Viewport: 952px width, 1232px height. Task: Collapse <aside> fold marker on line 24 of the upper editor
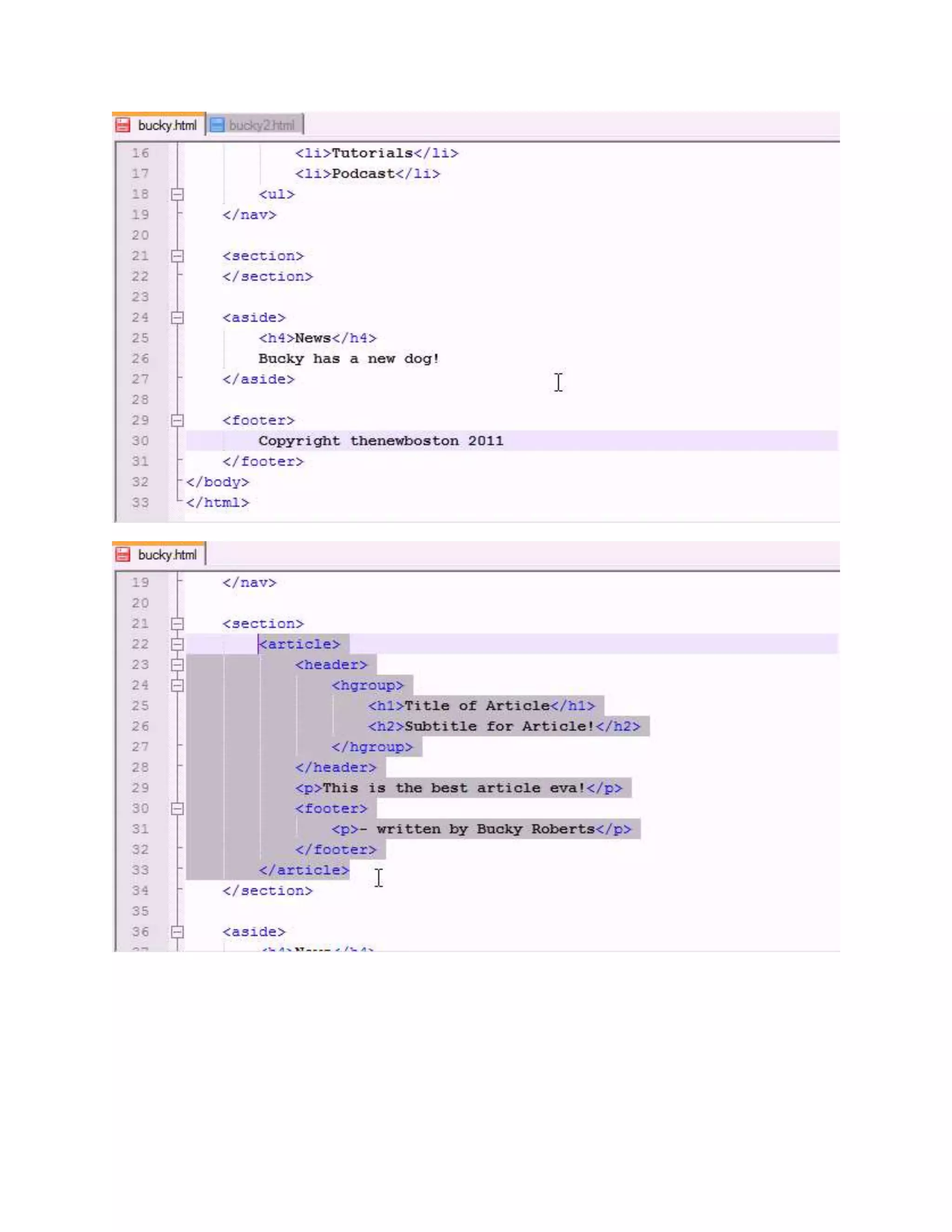177,318
